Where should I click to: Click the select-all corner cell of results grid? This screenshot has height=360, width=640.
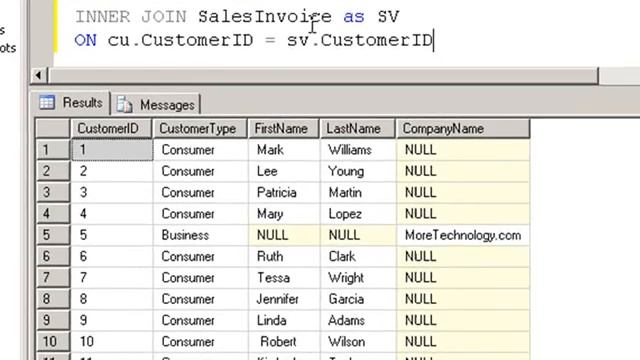(53, 129)
